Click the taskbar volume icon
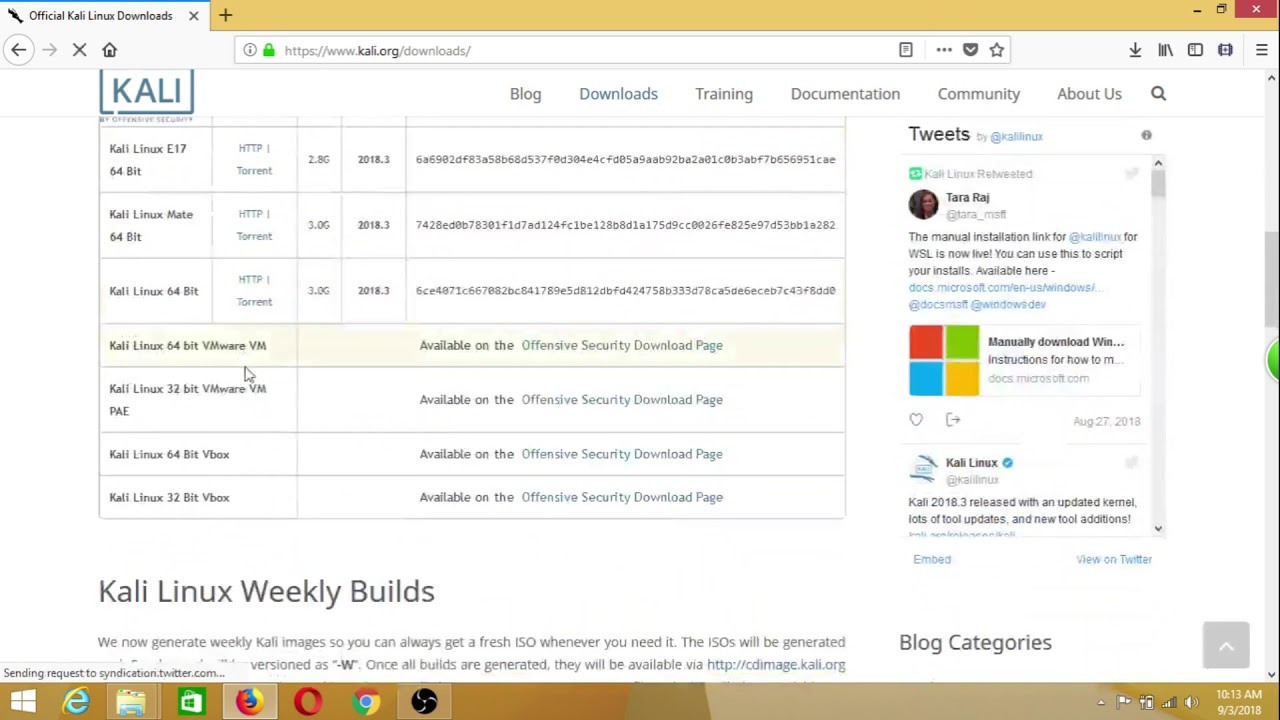 pos(1191,702)
